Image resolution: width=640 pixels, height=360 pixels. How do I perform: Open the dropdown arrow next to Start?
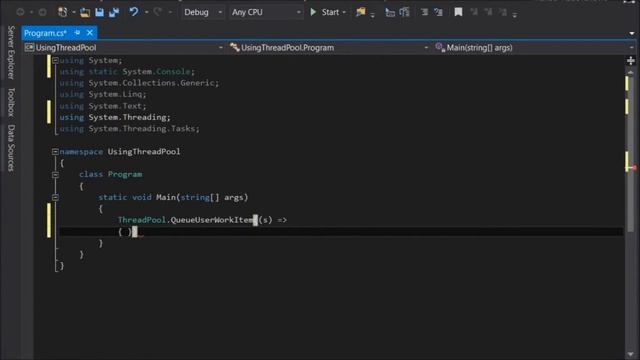point(344,13)
